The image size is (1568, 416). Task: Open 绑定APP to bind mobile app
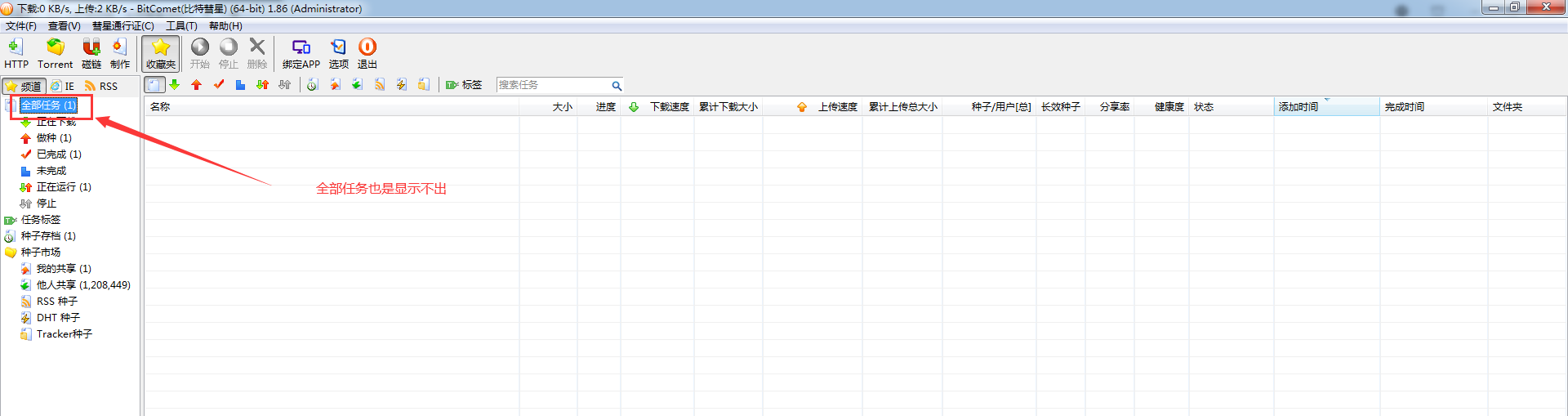(x=301, y=53)
